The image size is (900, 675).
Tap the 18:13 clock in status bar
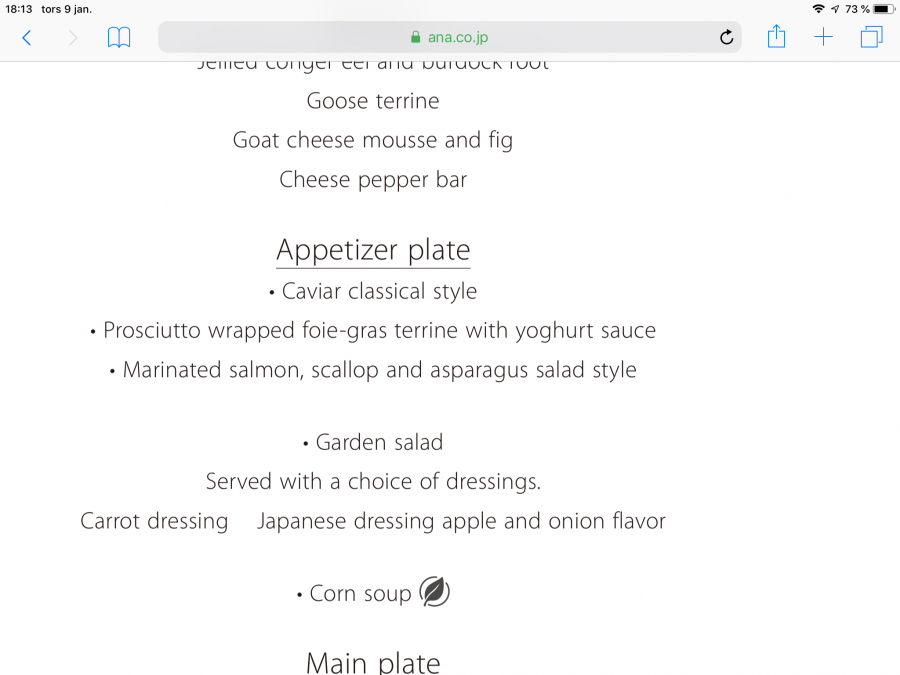(19, 9)
